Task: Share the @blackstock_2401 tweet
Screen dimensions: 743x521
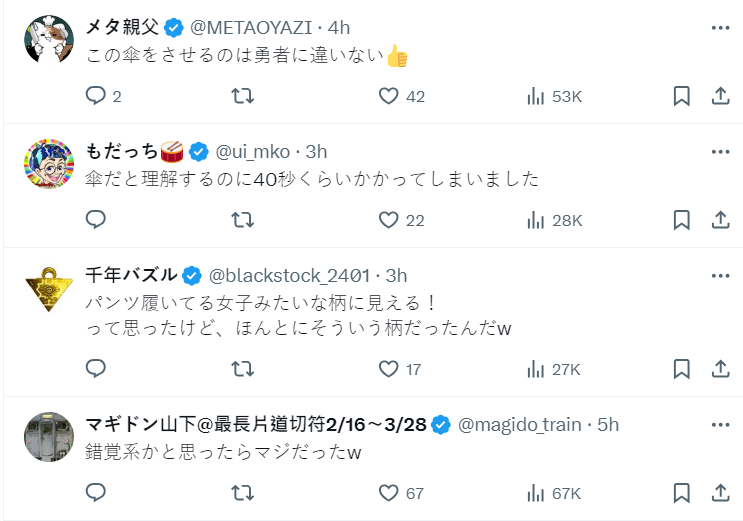Action: click(719, 369)
